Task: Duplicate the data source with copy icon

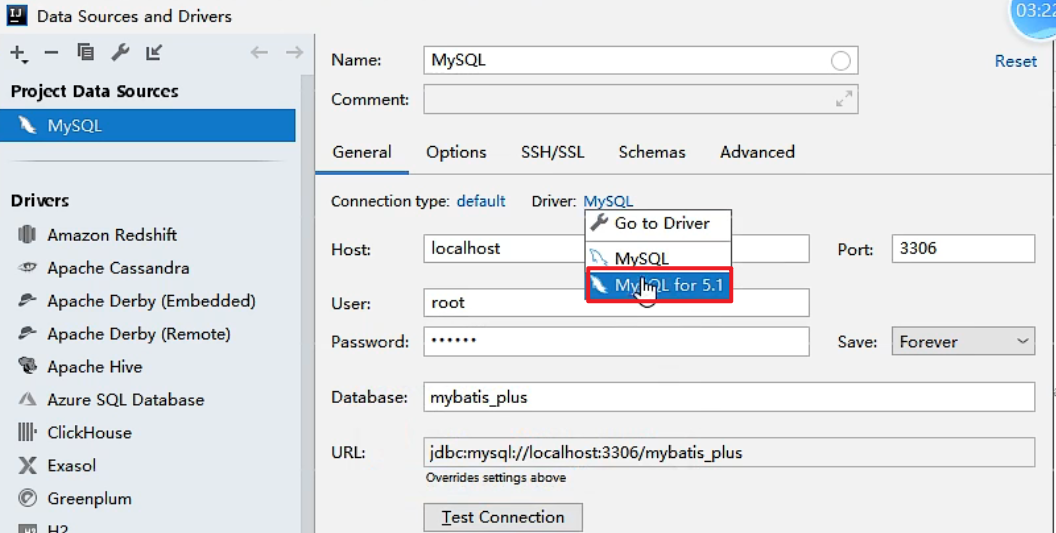Action: coord(86,52)
